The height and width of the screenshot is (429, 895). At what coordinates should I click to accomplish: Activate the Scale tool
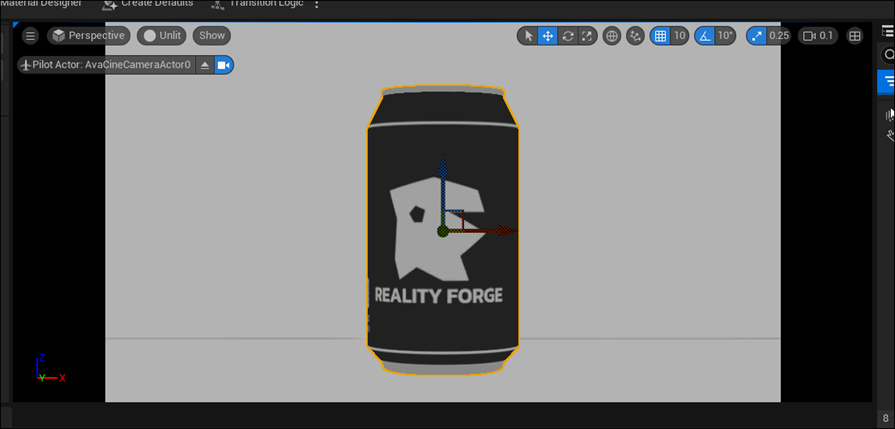tap(586, 36)
